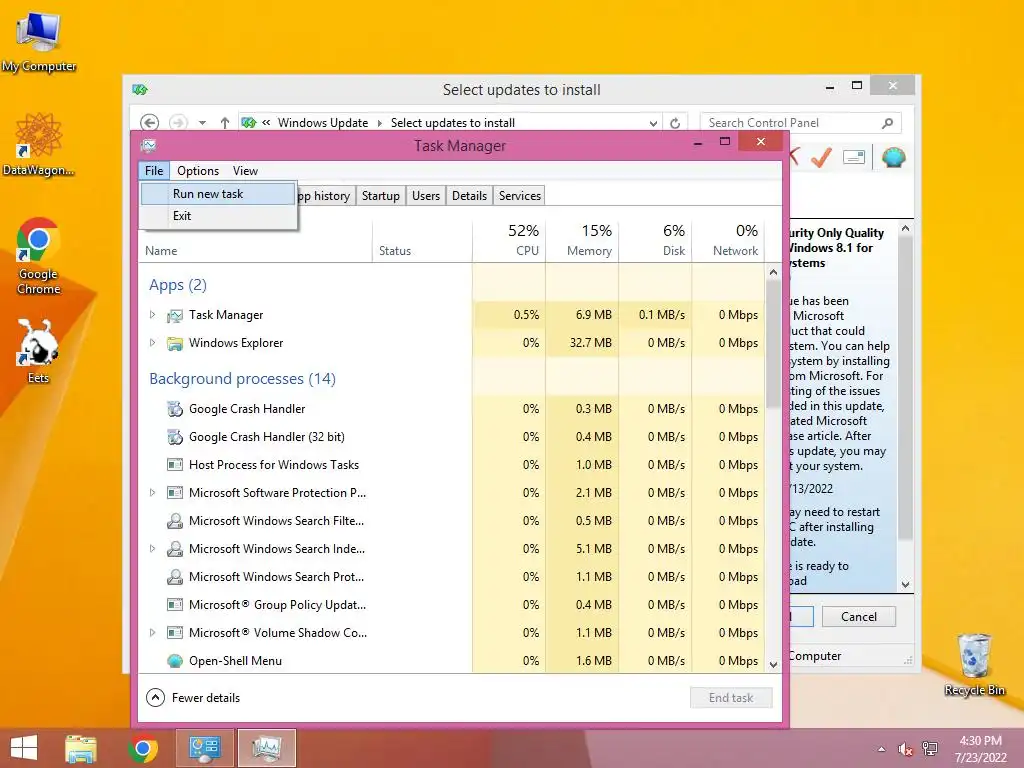Sort processes by Network column
The height and width of the screenshot is (768, 1024).
click(x=728, y=240)
